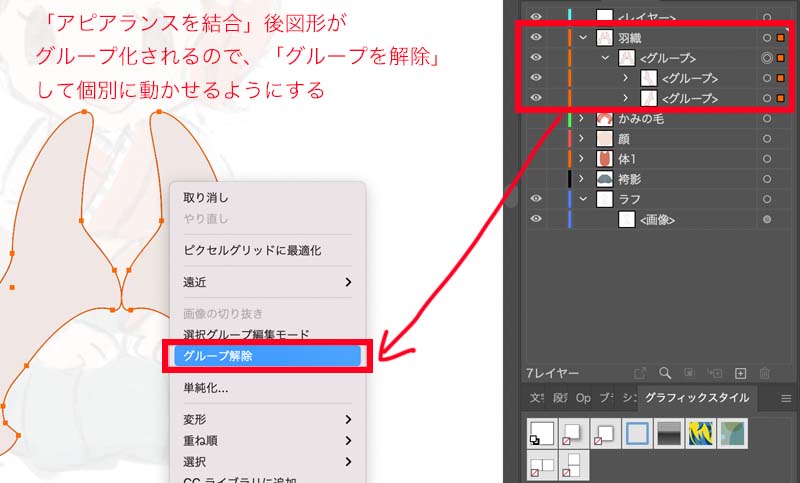Click the filled target circle of <画像>
Image resolution: width=800 pixels, height=483 pixels.
(x=767, y=219)
